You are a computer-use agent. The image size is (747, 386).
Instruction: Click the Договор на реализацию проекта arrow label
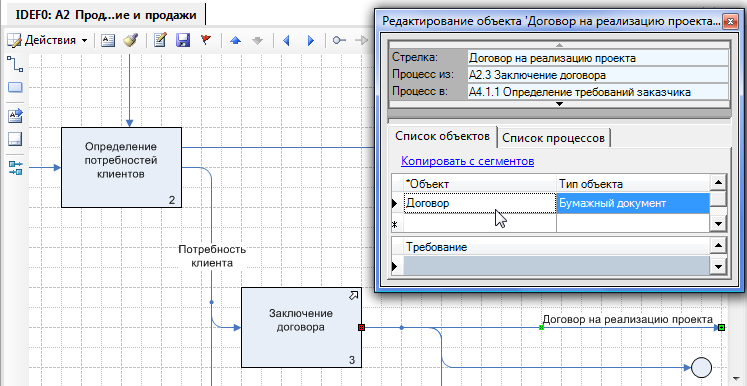tap(628, 319)
